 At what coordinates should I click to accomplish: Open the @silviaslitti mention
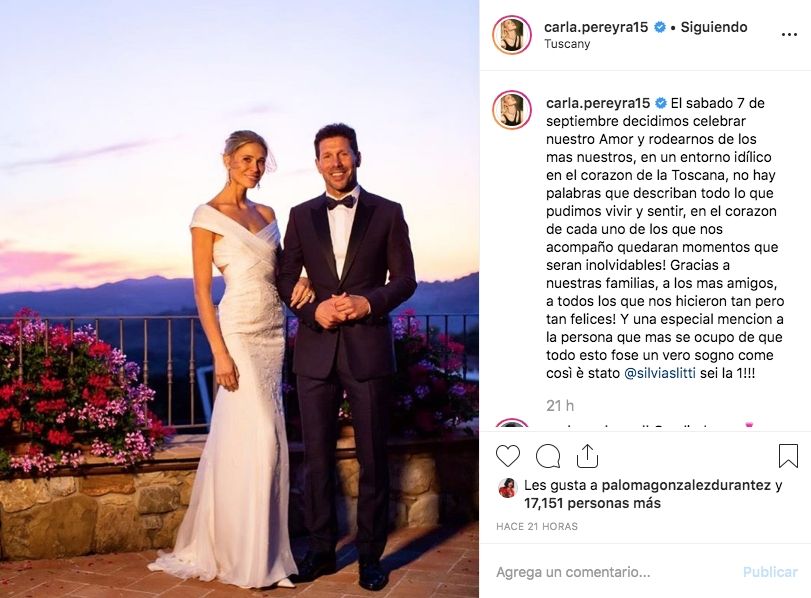tap(660, 373)
